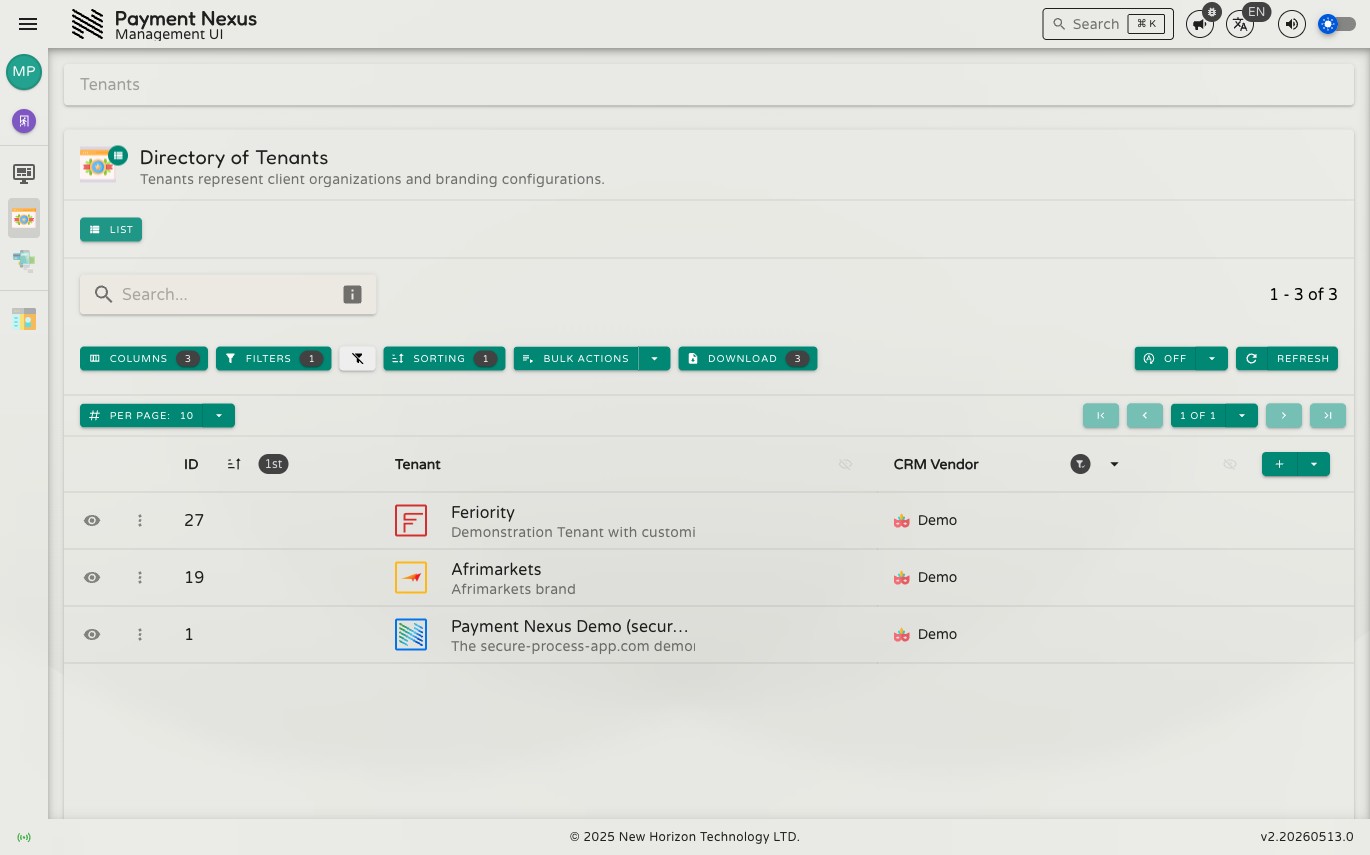Go to the previous page
Screen dimensions: 1370x855
[1145, 415]
